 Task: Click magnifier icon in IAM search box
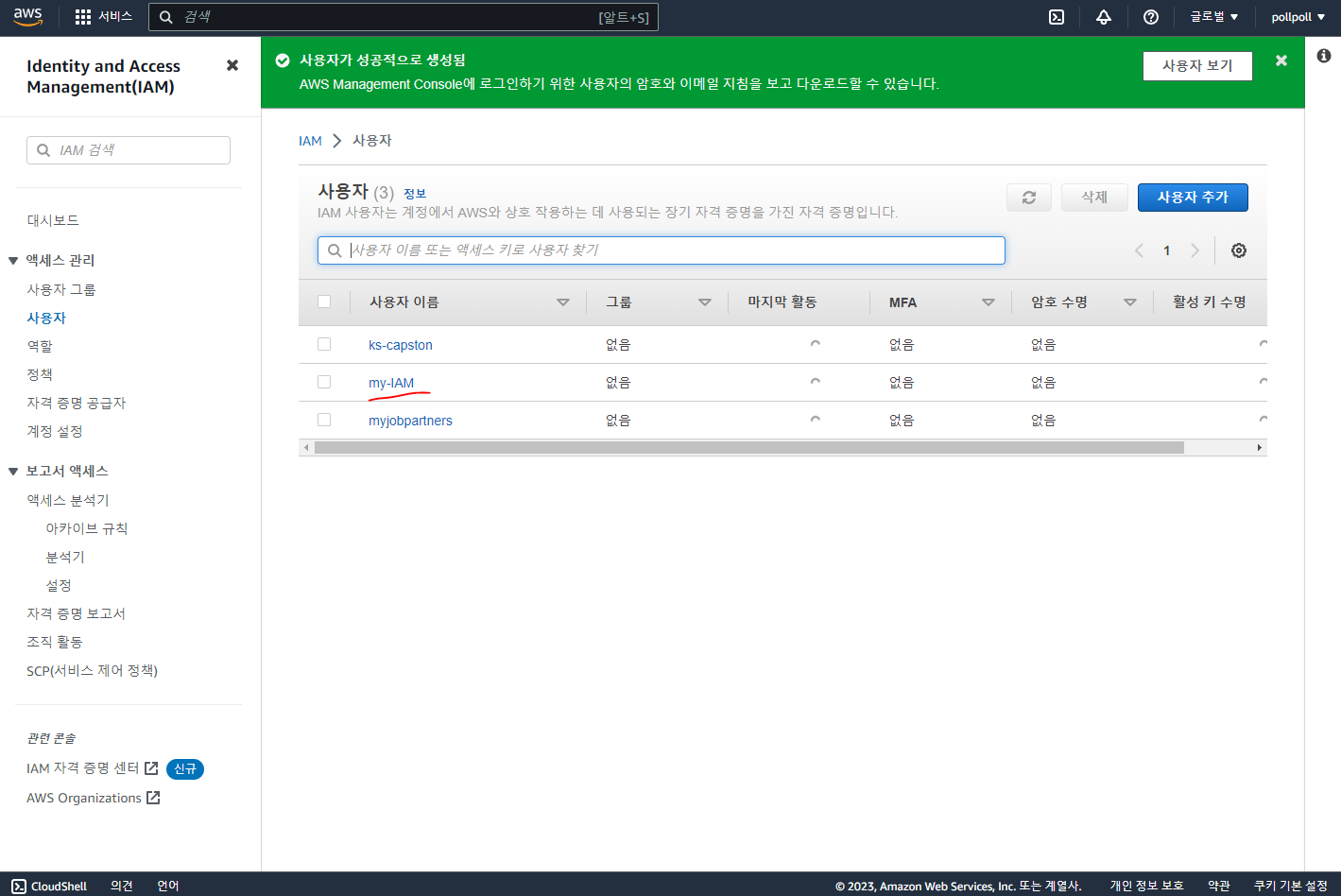click(43, 150)
